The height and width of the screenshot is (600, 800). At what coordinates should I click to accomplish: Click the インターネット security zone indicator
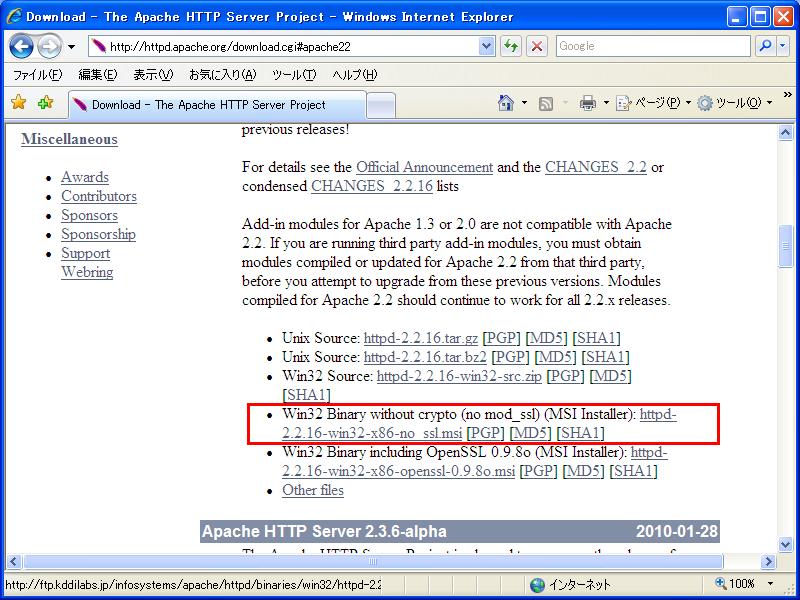pyautogui.click(x=570, y=584)
